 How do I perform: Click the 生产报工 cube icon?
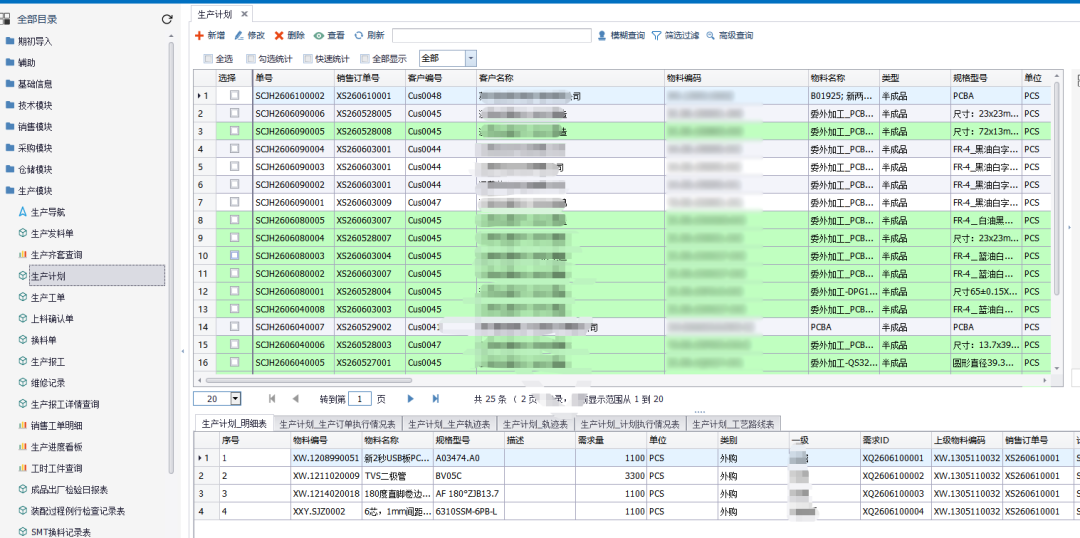(x=23, y=362)
